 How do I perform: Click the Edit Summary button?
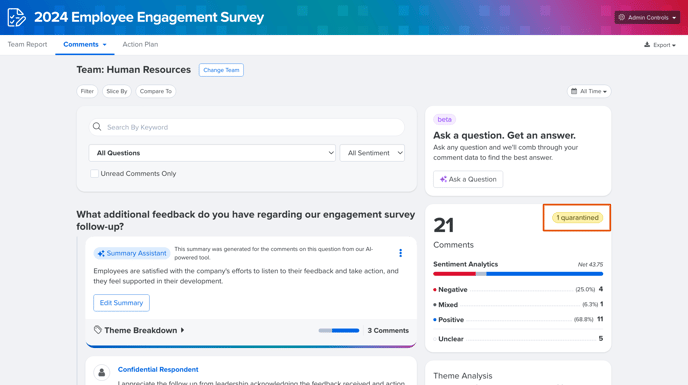pos(121,302)
